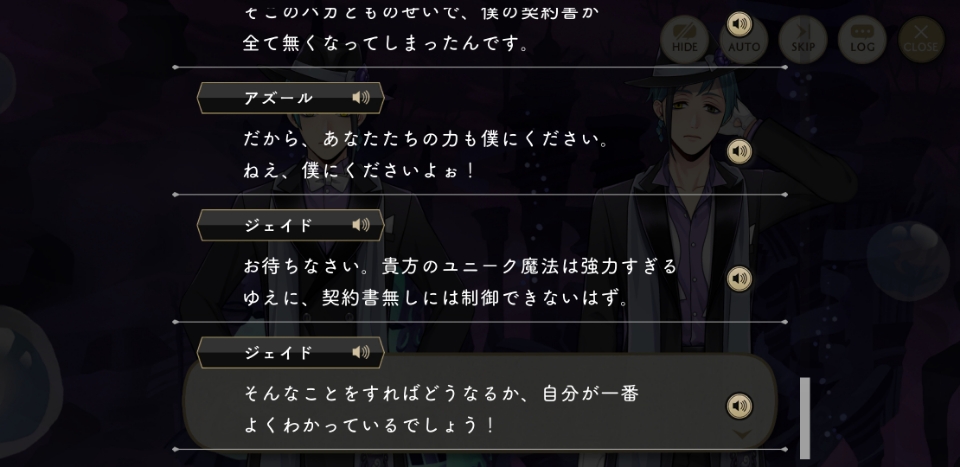
Task: Play voice from last ジェイド name tag speaker
Action: (361, 352)
